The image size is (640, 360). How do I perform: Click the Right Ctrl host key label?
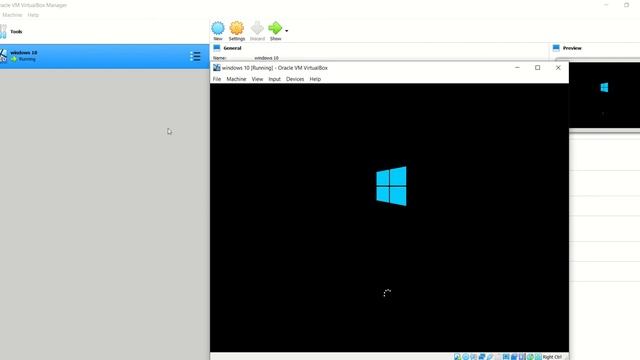point(552,357)
